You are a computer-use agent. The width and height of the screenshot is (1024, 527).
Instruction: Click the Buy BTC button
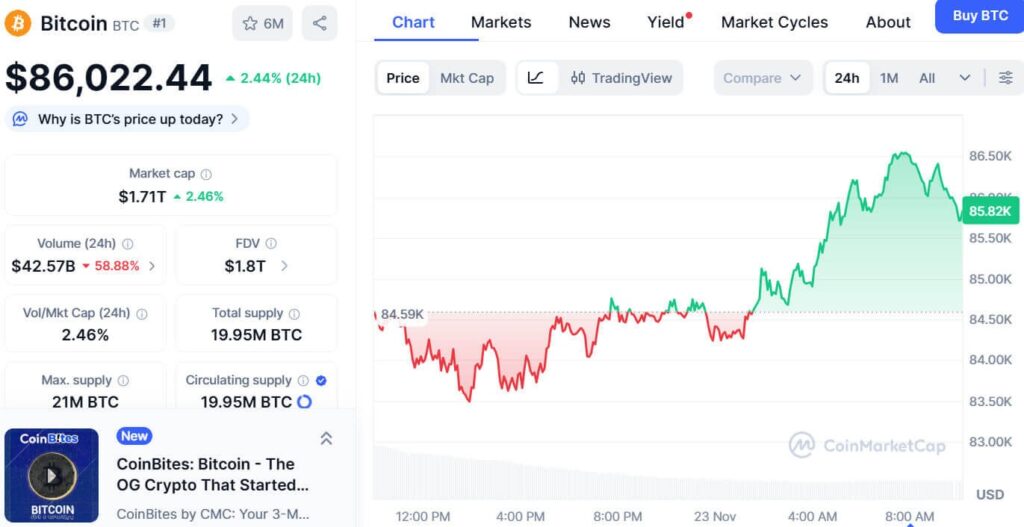pos(979,16)
